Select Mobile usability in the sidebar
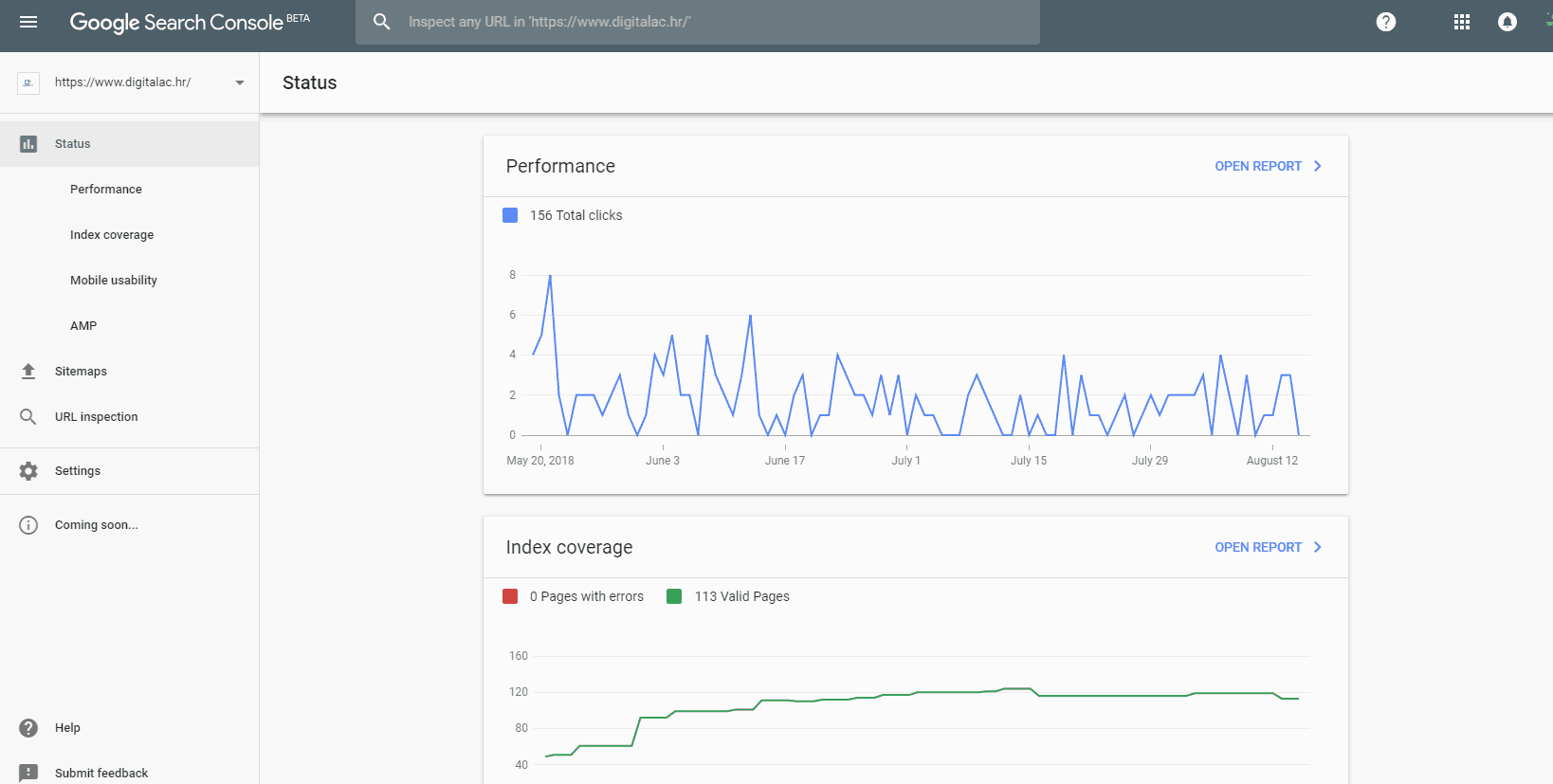The width and height of the screenshot is (1553, 784). pyautogui.click(x=114, y=281)
